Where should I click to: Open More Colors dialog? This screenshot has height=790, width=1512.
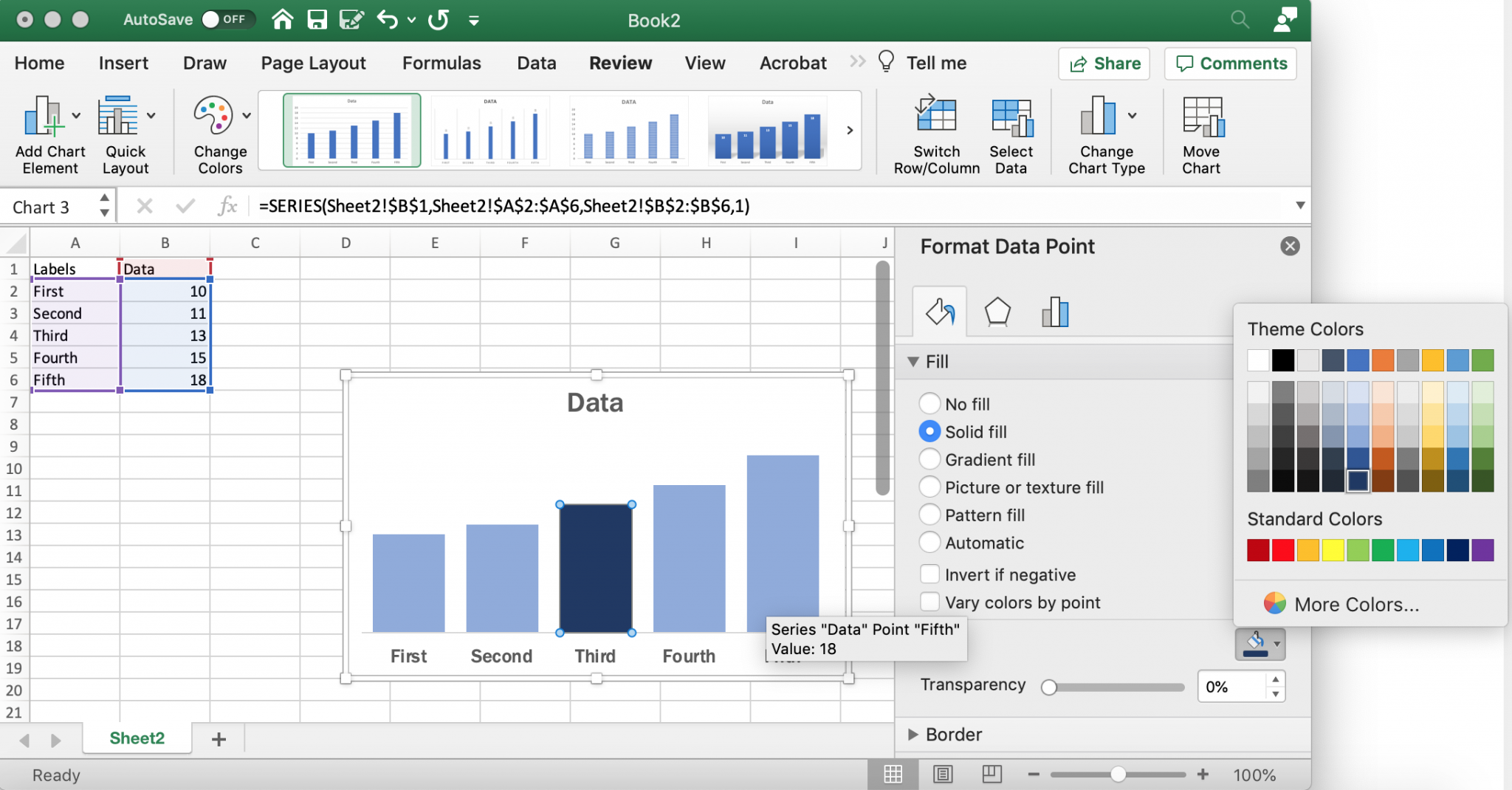coord(1355,604)
